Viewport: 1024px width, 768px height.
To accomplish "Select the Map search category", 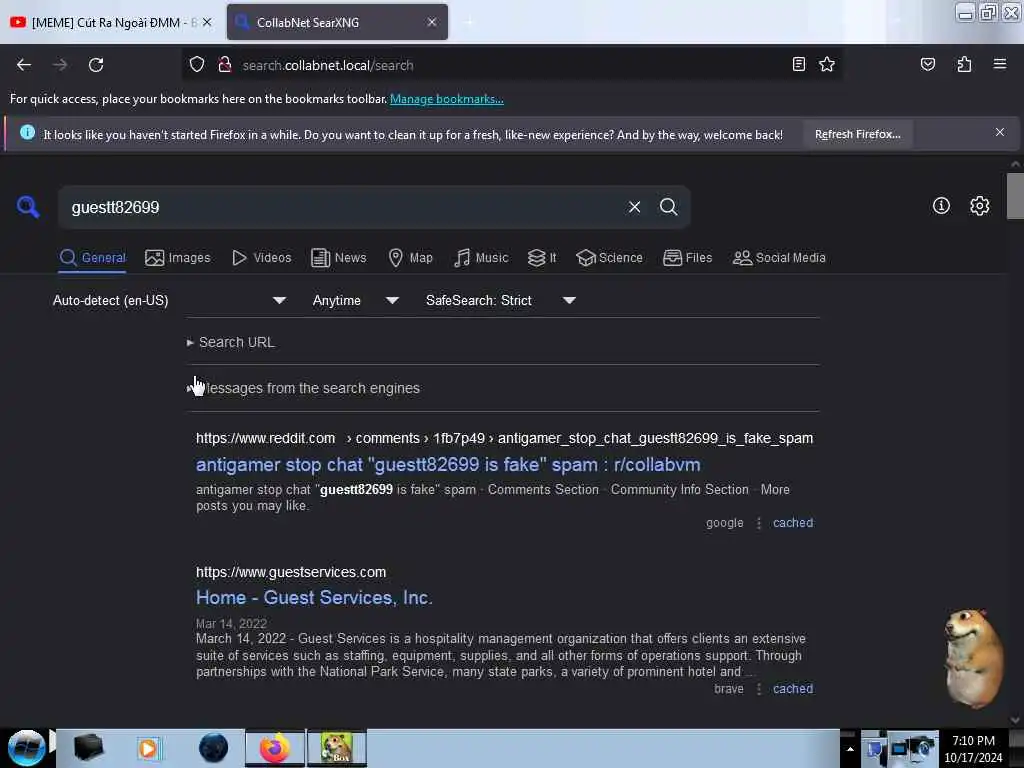I will tap(410, 258).
